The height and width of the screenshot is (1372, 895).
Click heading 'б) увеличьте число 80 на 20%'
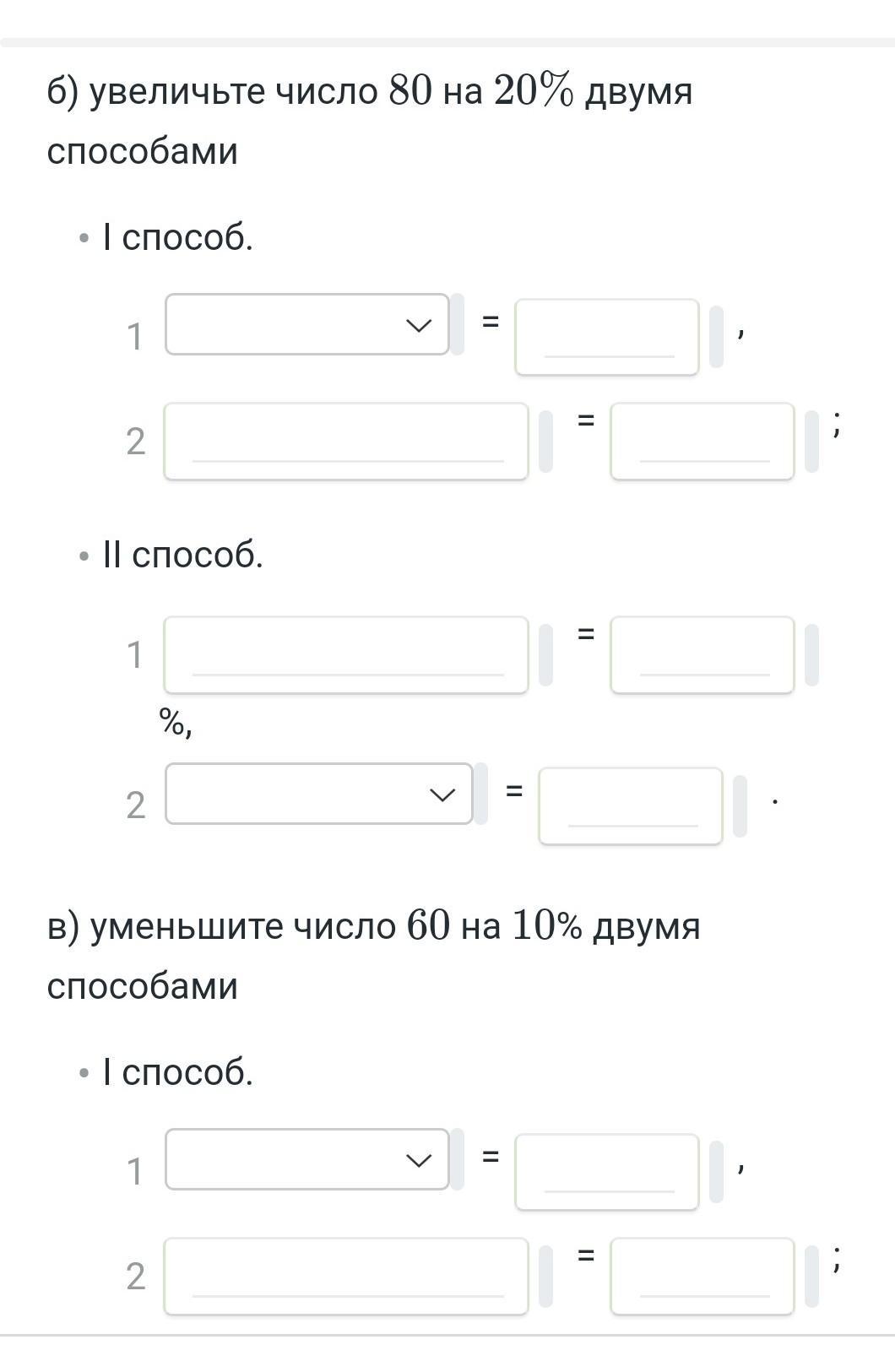coord(310,90)
